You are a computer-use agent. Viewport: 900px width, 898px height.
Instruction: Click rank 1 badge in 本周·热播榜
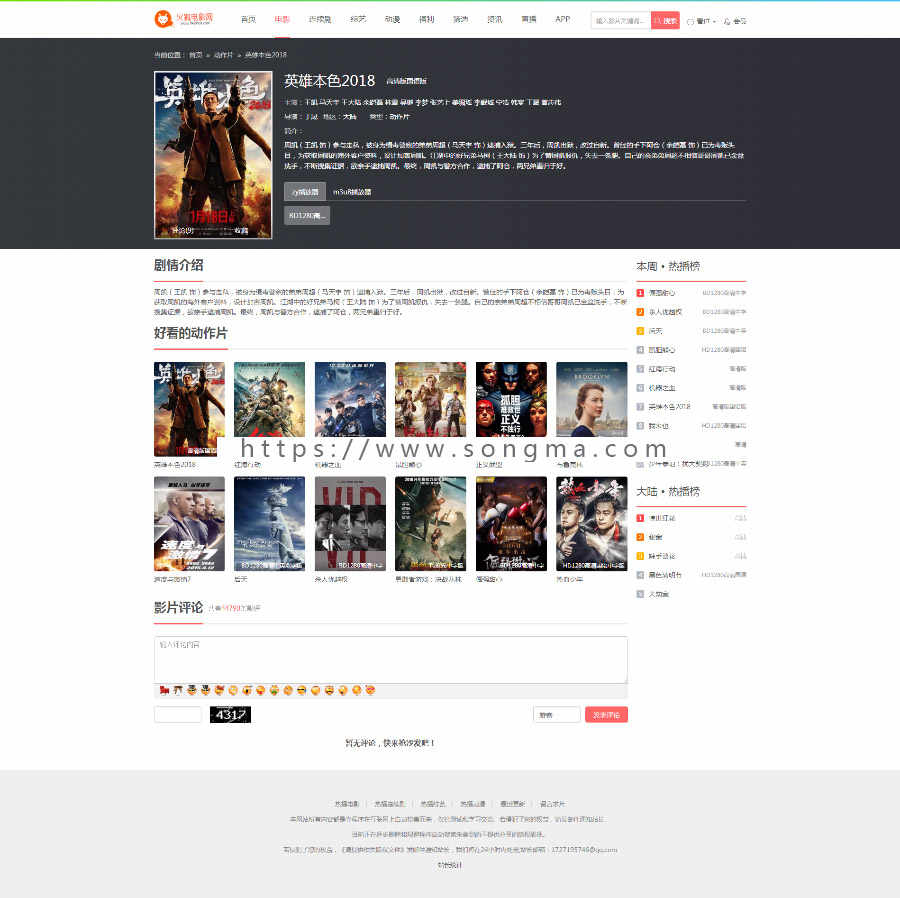[x=640, y=293]
